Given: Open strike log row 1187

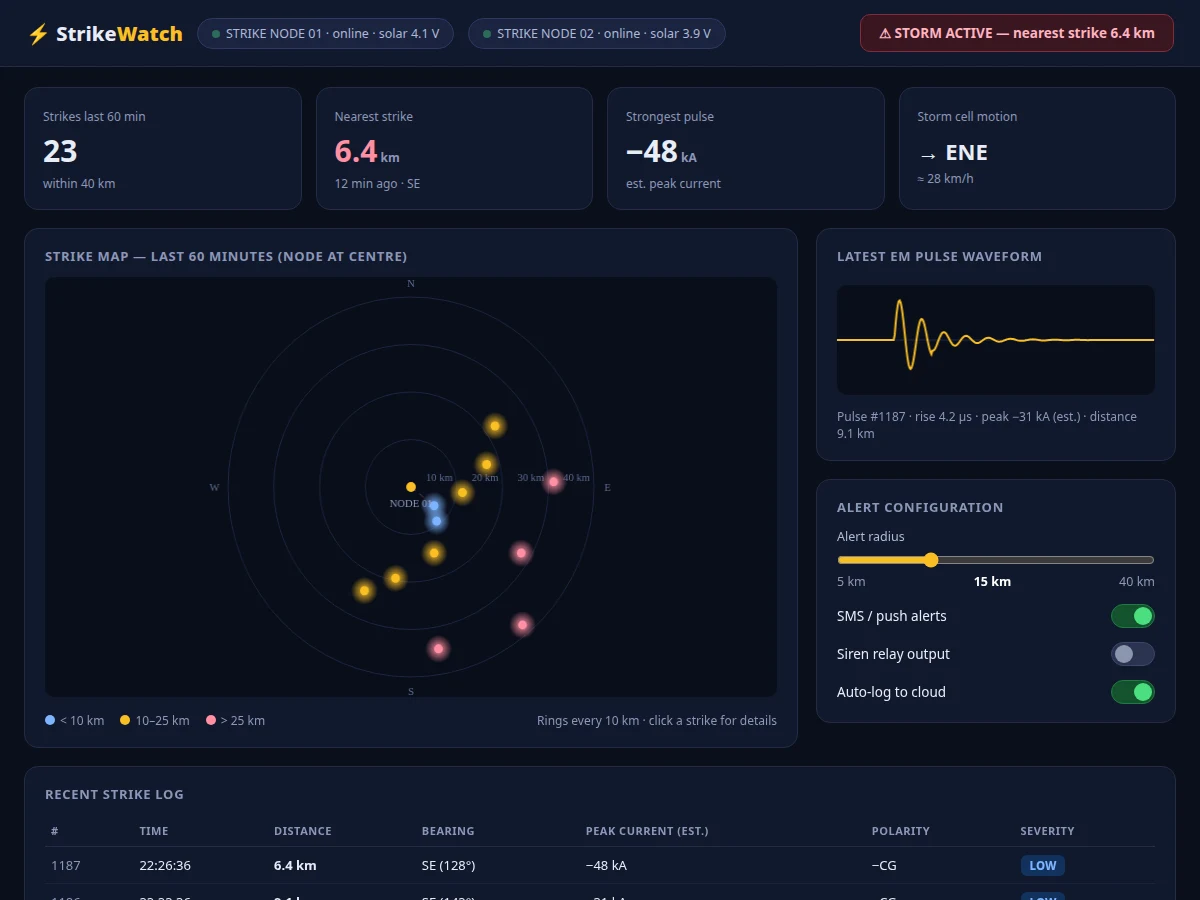Looking at the screenshot, I should (x=600, y=866).
